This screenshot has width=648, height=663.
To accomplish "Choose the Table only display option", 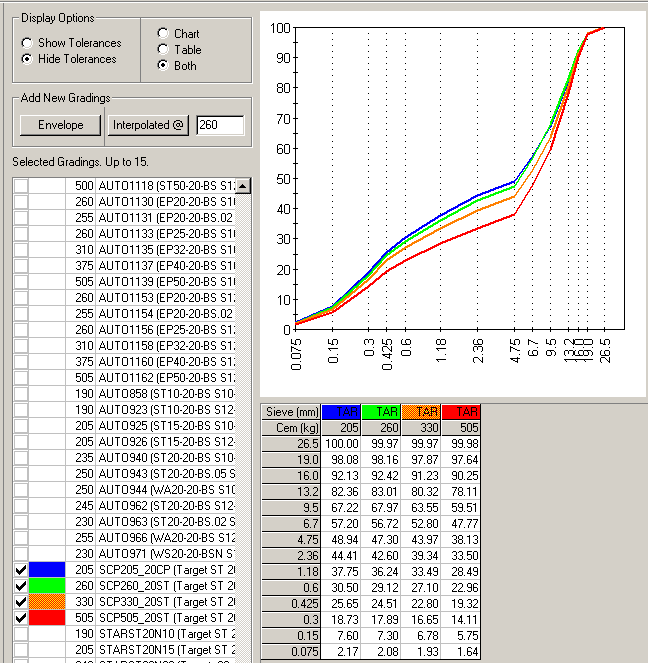I will 163,49.
